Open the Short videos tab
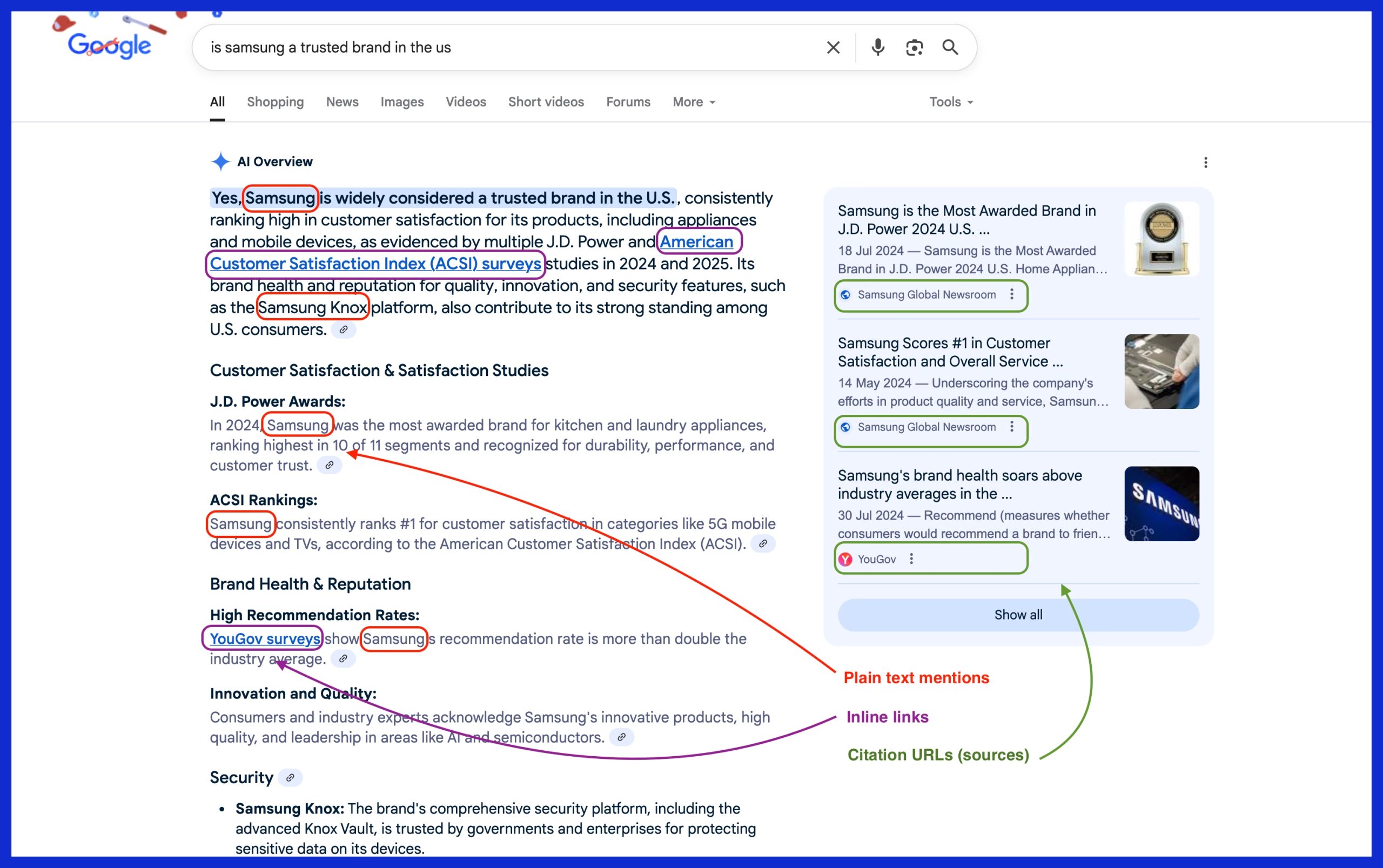1383x868 pixels. pyautogui.click(x=546, y=102)
